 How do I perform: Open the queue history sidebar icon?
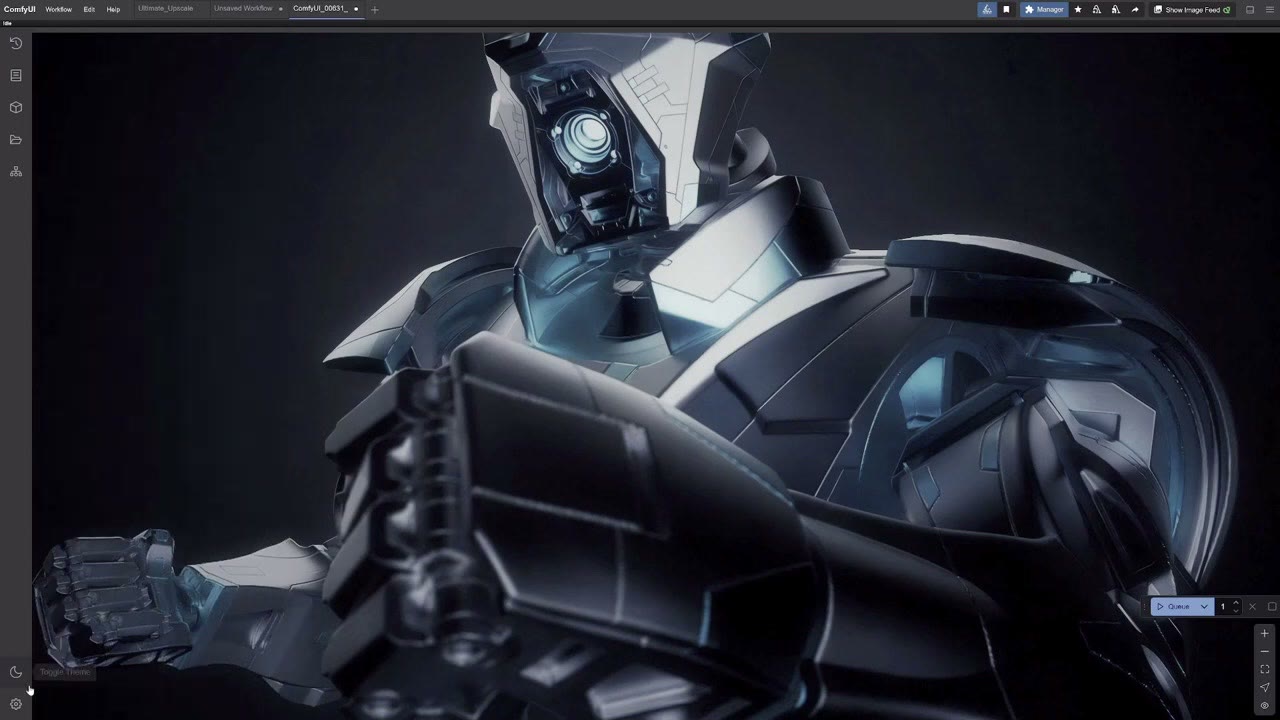click(x=16, y=43)
